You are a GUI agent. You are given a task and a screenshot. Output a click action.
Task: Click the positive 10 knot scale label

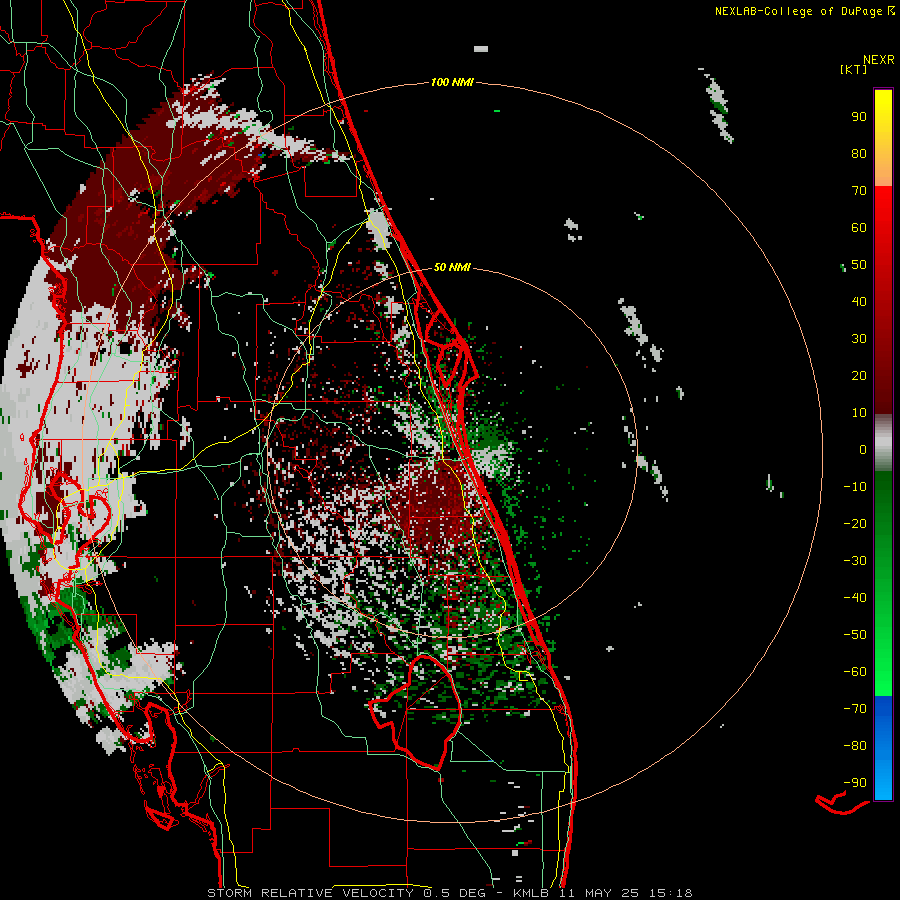tap(859, 413)
